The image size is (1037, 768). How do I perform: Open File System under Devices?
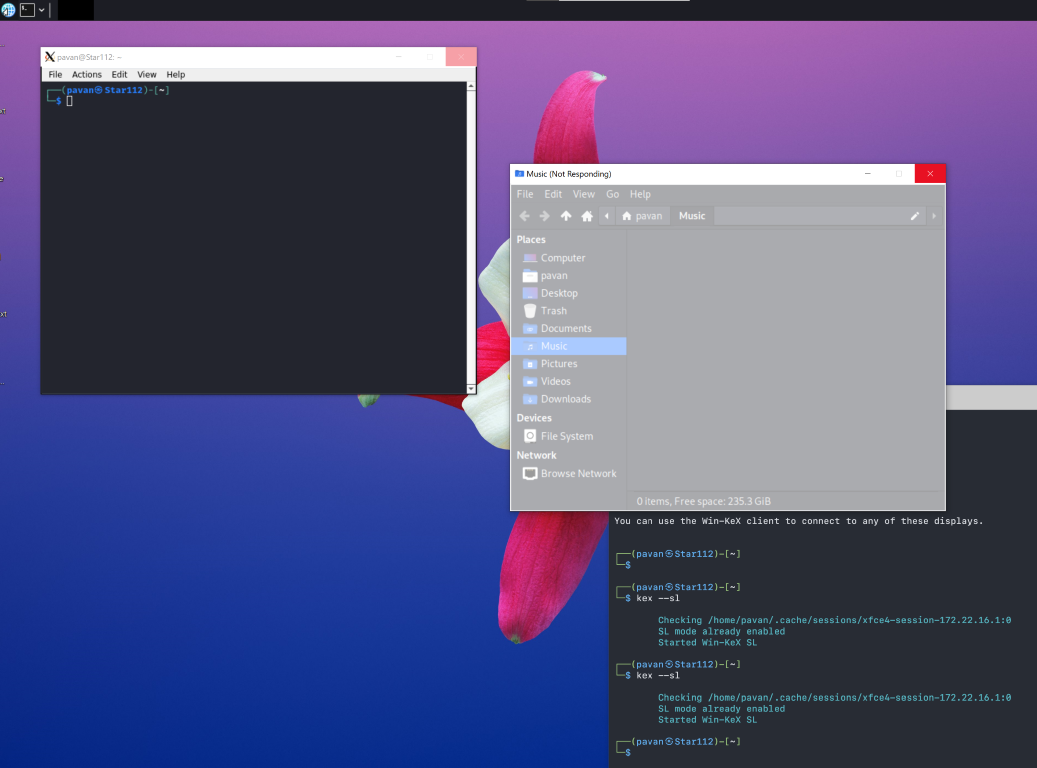pyautogui.click(x=566, y=436)
